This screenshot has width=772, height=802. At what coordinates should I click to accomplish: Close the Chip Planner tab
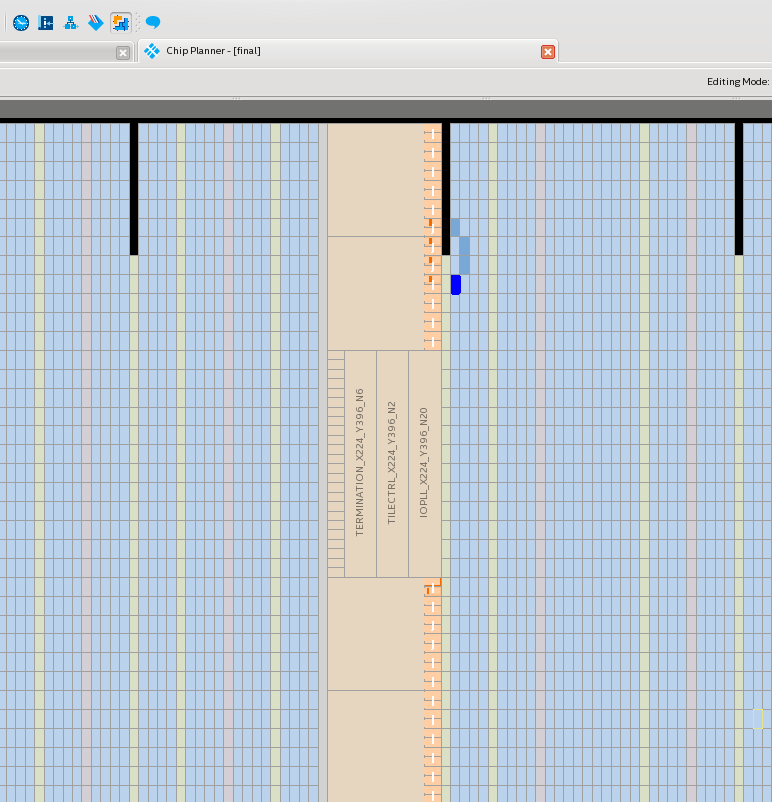pyautogui.click(x=548, y=52)
